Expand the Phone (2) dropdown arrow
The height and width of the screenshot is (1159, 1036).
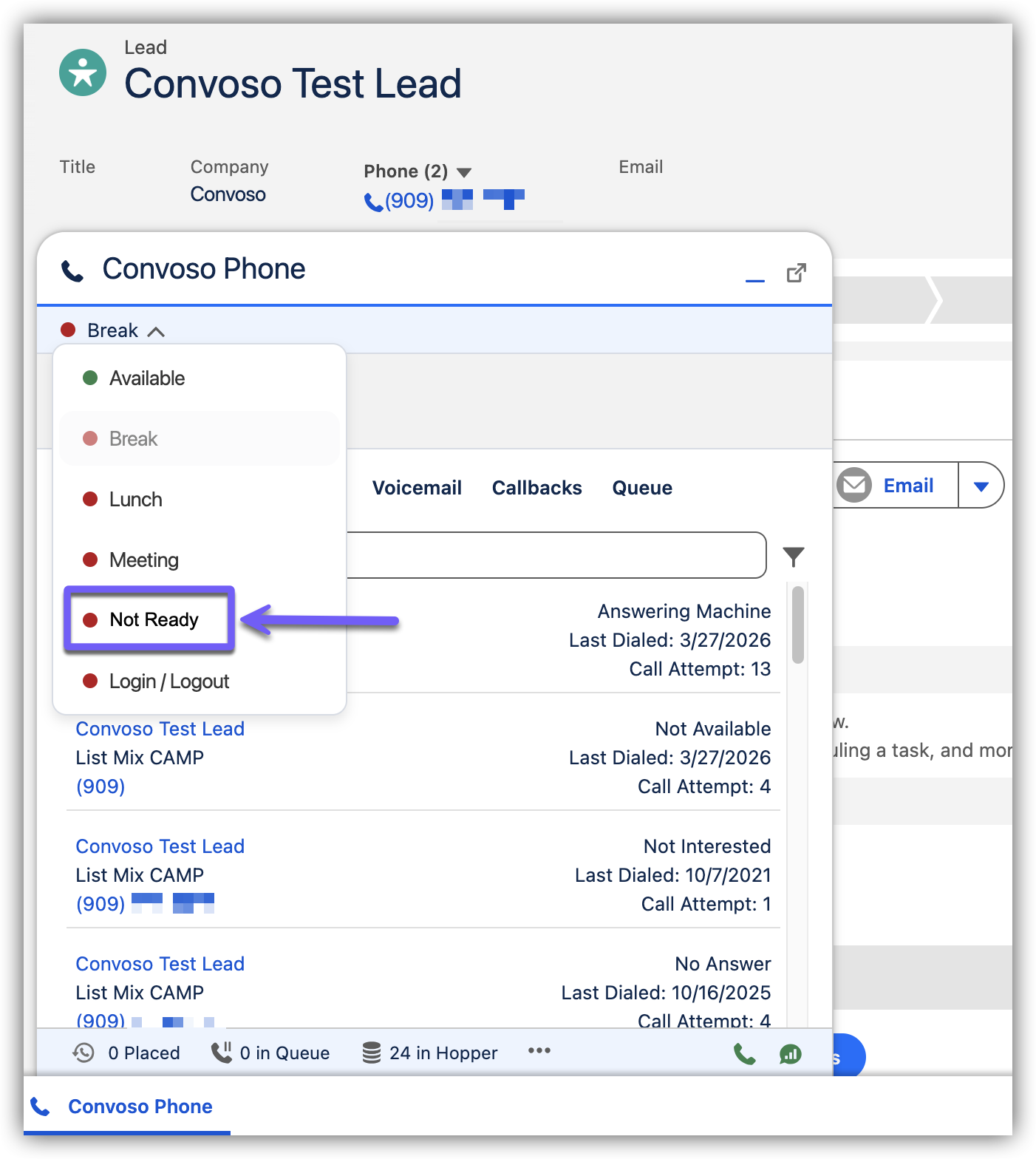coord(464,173)
